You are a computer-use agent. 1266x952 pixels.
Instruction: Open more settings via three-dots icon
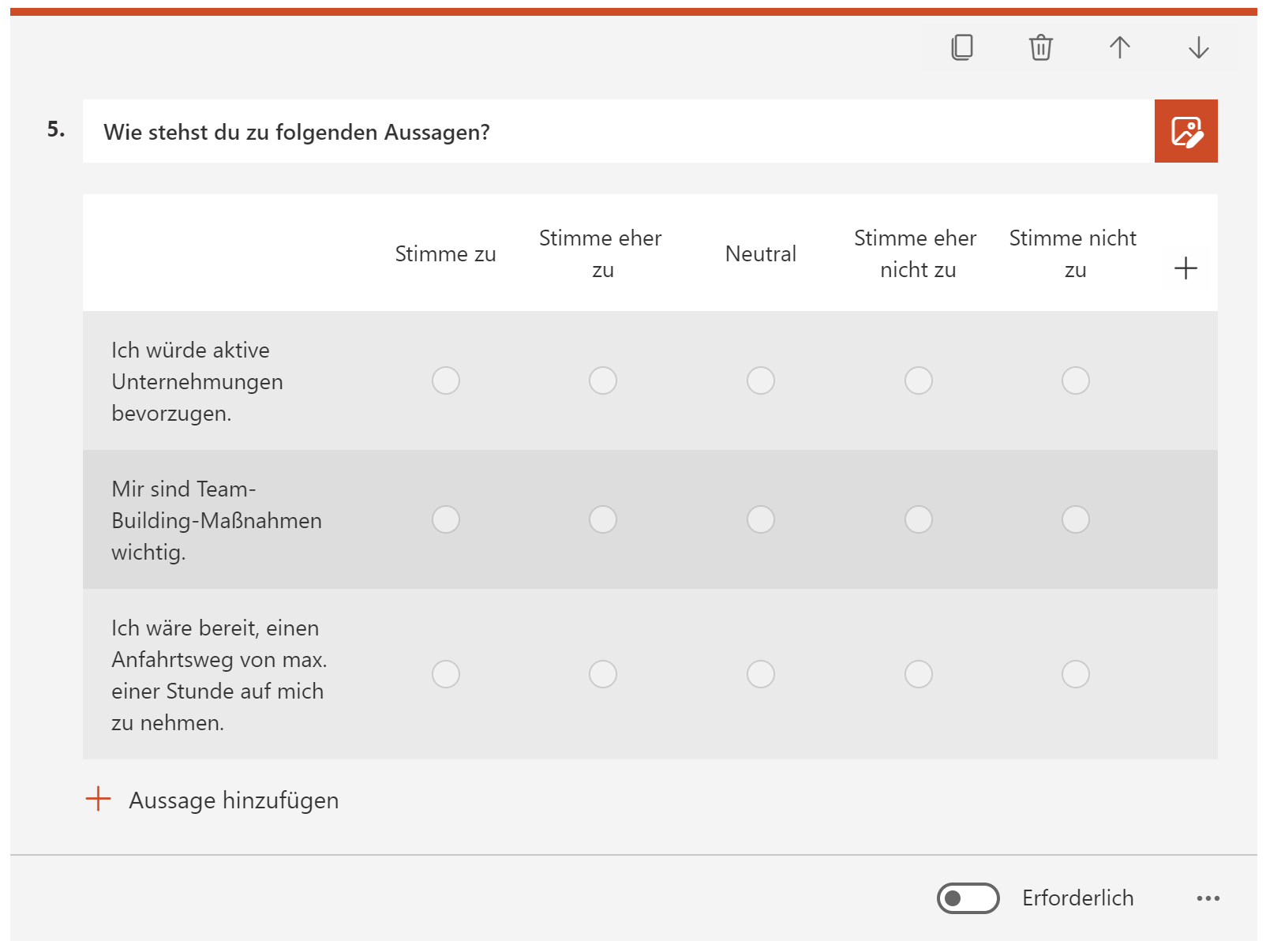pyautogui.click(x=1208, y=898)
